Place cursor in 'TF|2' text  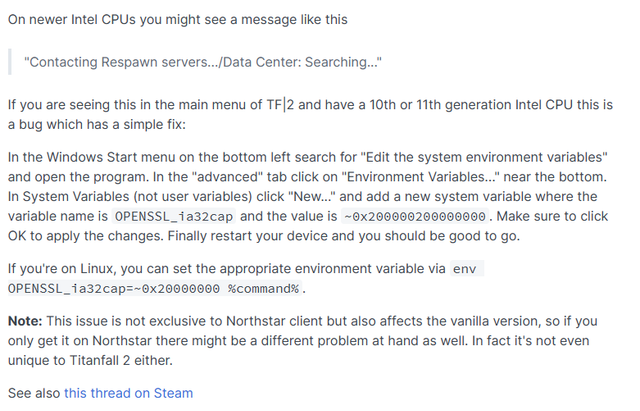tap(280, 105)
